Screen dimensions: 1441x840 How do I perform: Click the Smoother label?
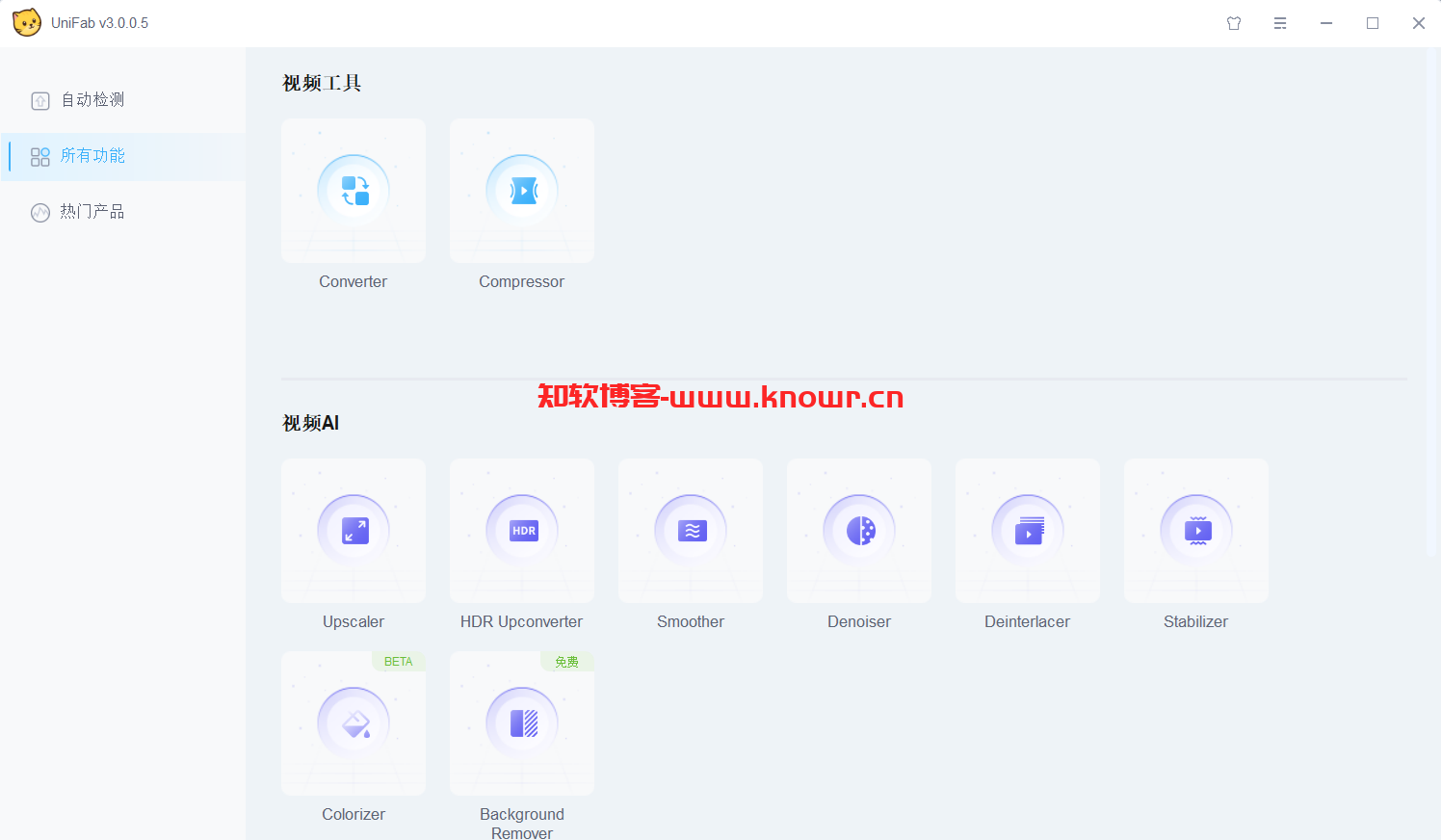[691, 621]
